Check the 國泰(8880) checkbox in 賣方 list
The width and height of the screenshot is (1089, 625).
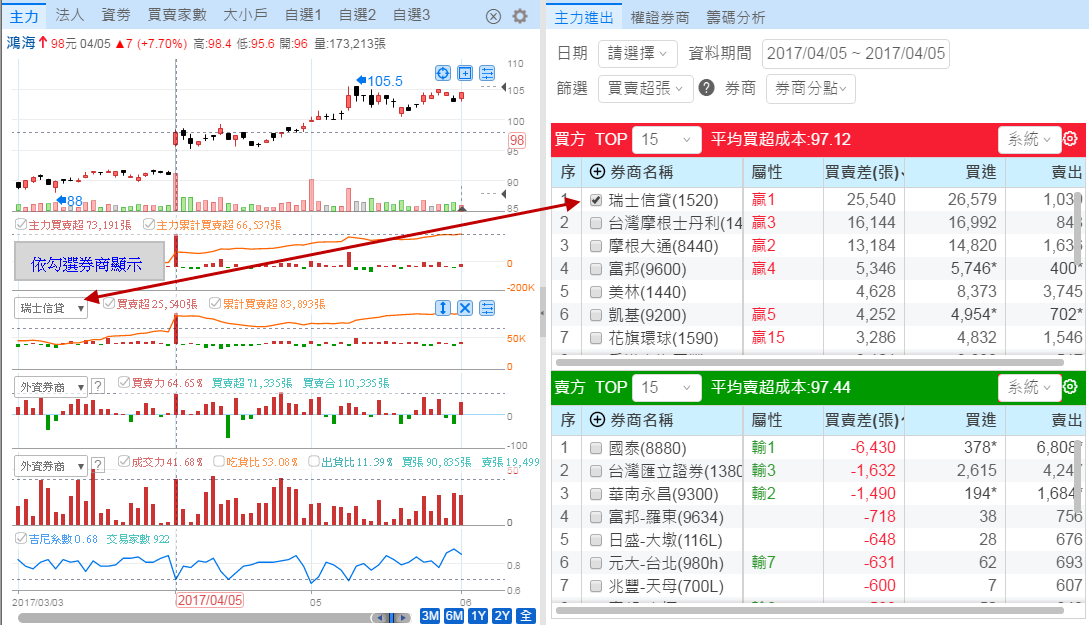pyautogui.click(x=596, y=448)
